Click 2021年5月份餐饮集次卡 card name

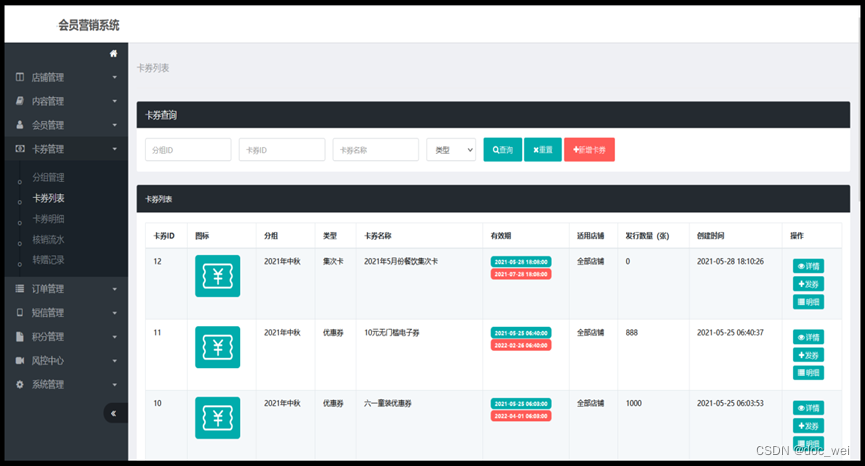coord(401,261)
